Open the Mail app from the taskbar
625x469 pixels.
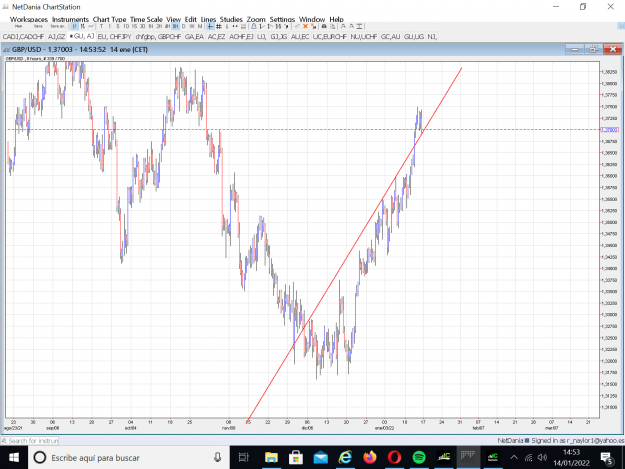point(320,457)
